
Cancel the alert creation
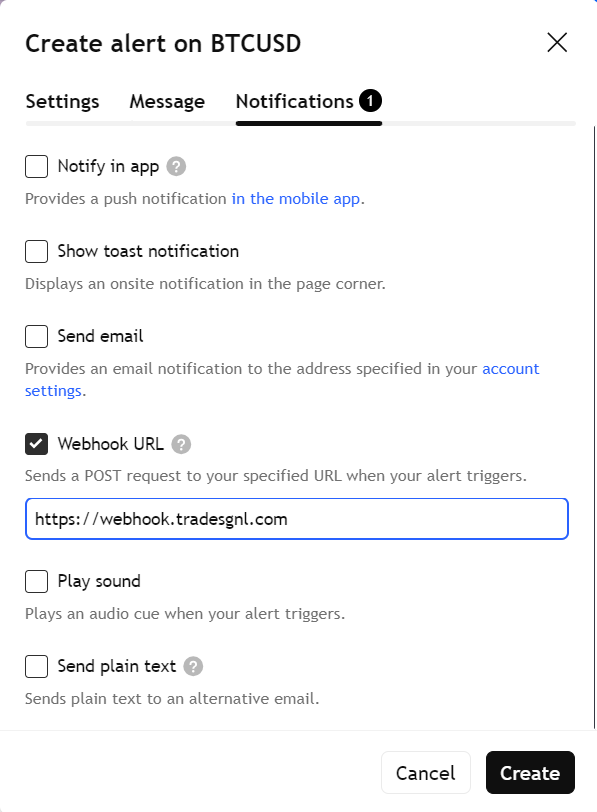(x=425, y=772)
